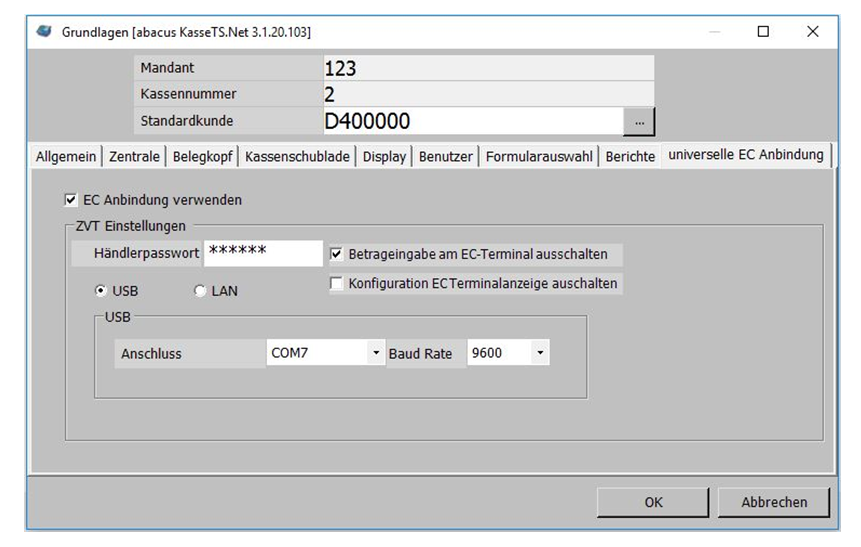861x547 pixels.
Task: Select the LAN connection radio button
Action: [x=200, y=291]
